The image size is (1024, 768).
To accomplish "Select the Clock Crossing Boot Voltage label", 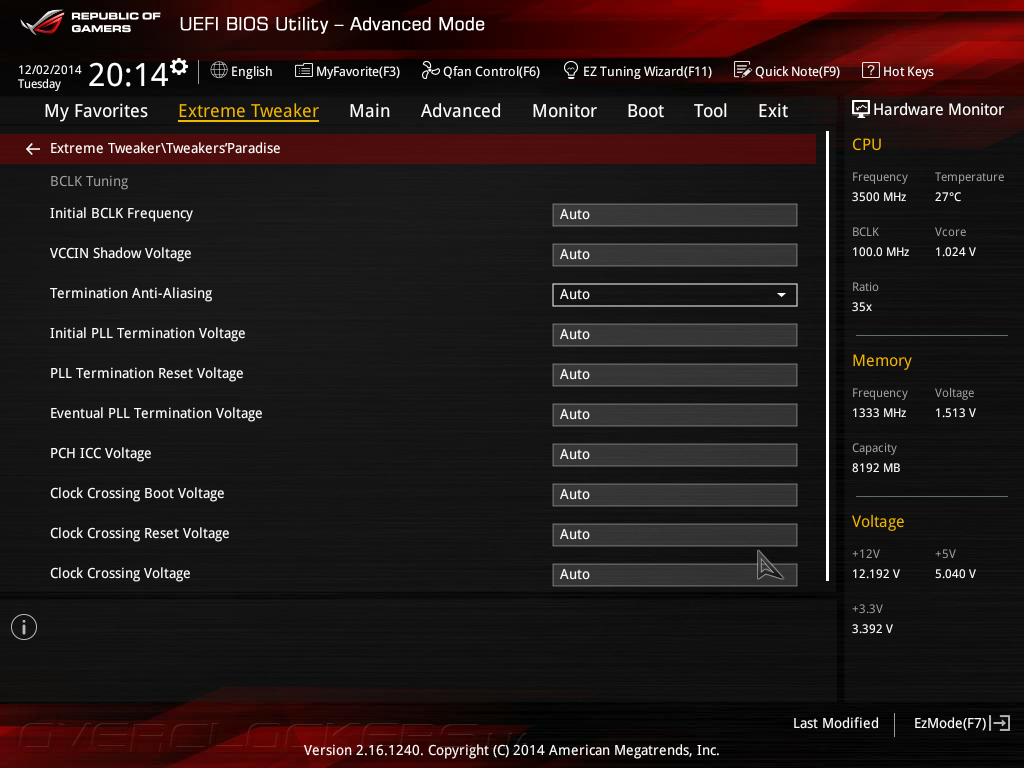I will [137, 493].
